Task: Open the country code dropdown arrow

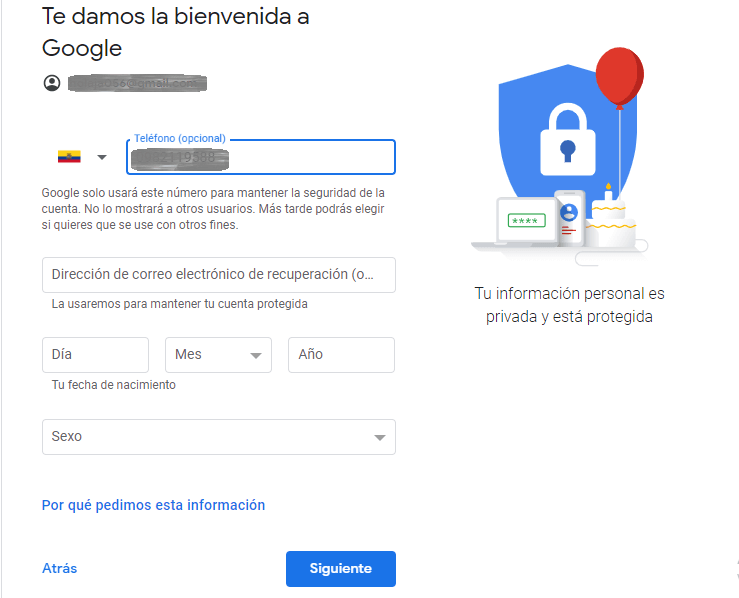Action: point(102,157)
